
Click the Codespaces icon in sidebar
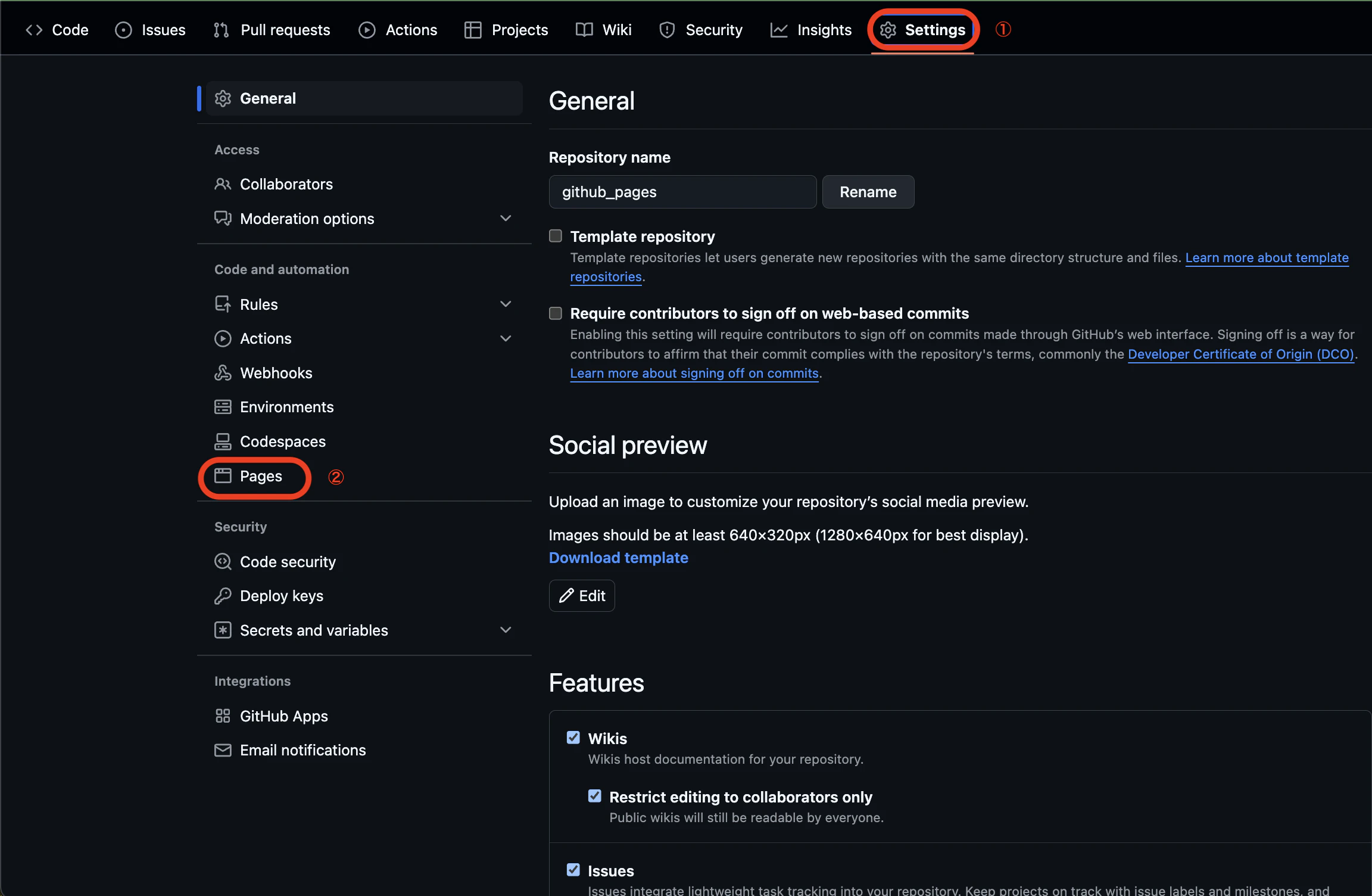tap(223, 441)
